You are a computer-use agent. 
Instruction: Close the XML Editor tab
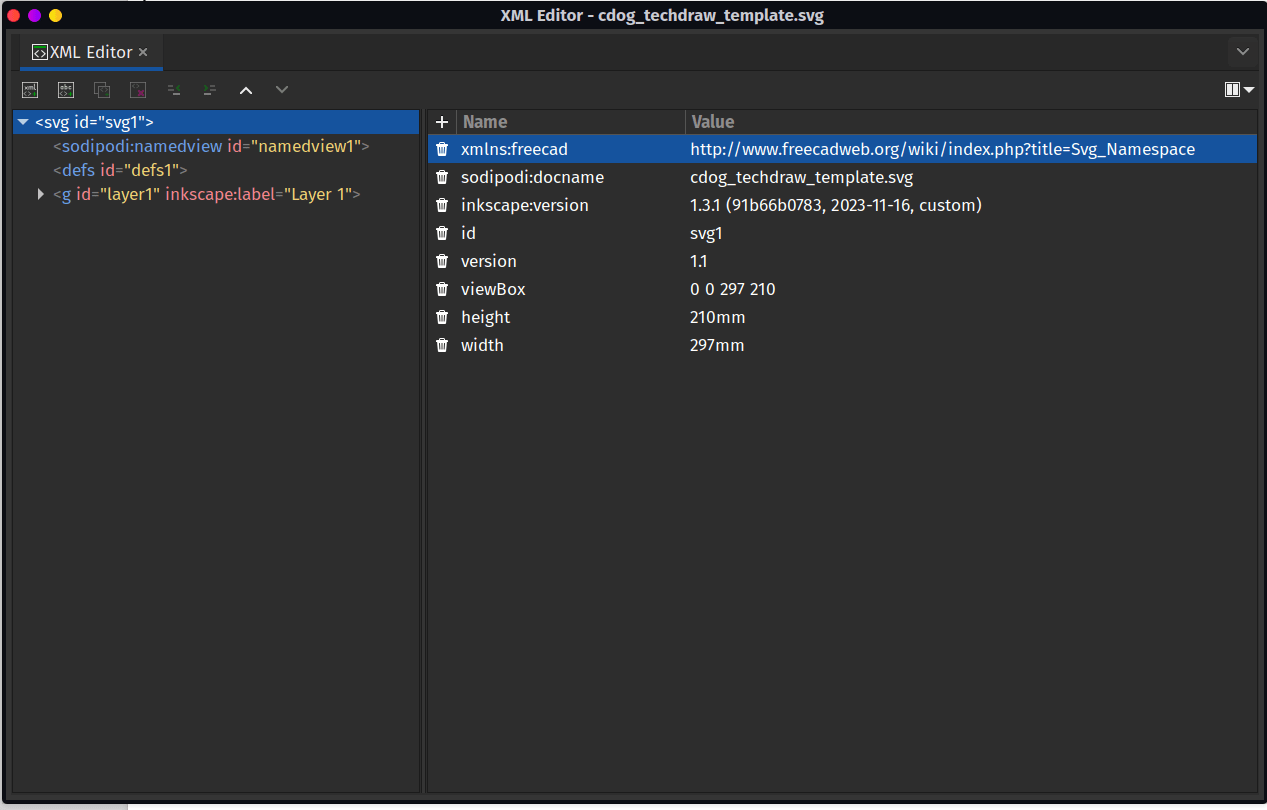[x=143, y=52]
